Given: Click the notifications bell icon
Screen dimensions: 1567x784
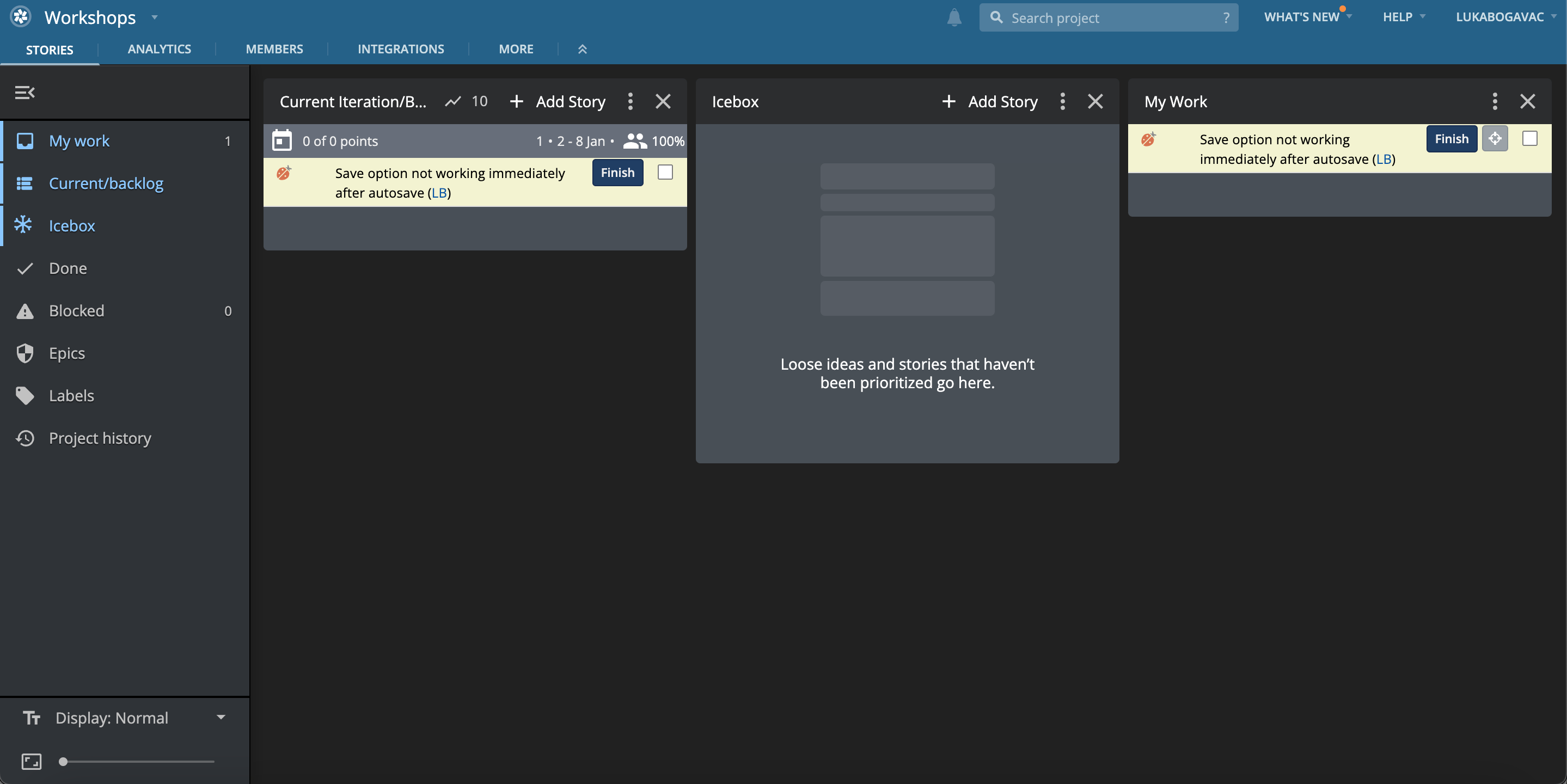Looking at the screenshot, I should [954, 17].
